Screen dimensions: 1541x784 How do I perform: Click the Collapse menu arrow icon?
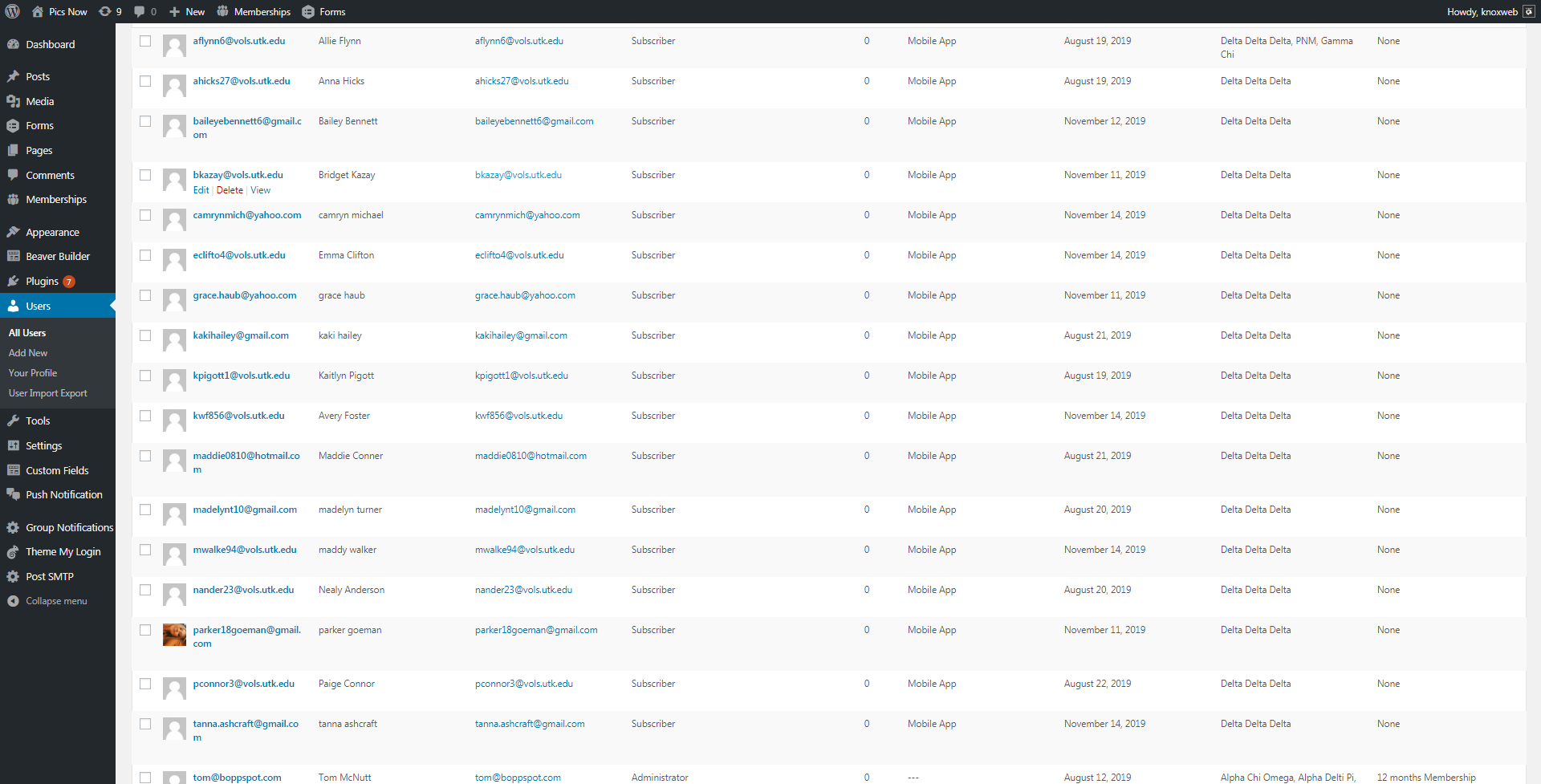(13, 601)
